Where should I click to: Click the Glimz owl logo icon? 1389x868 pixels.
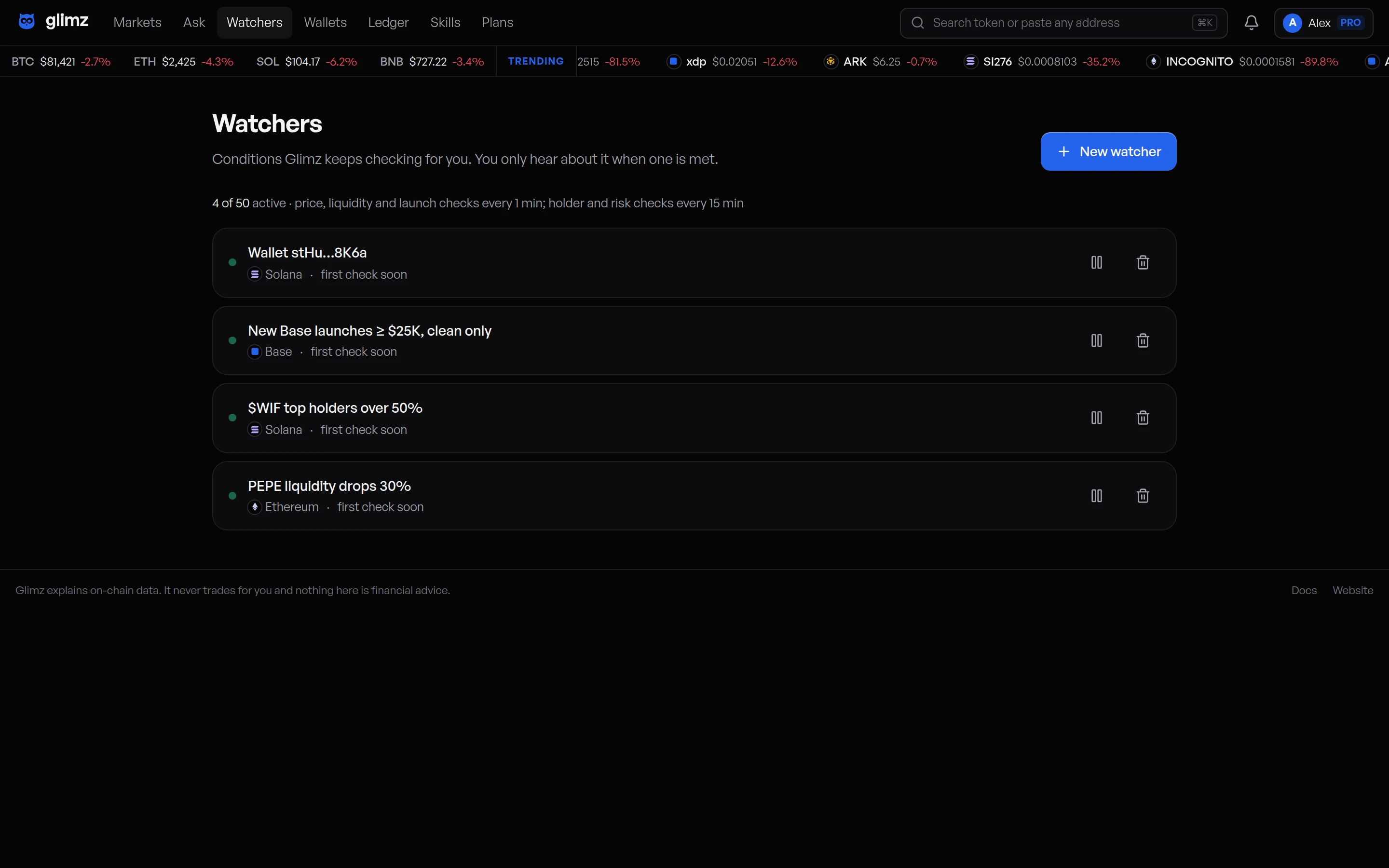(27, 22)
